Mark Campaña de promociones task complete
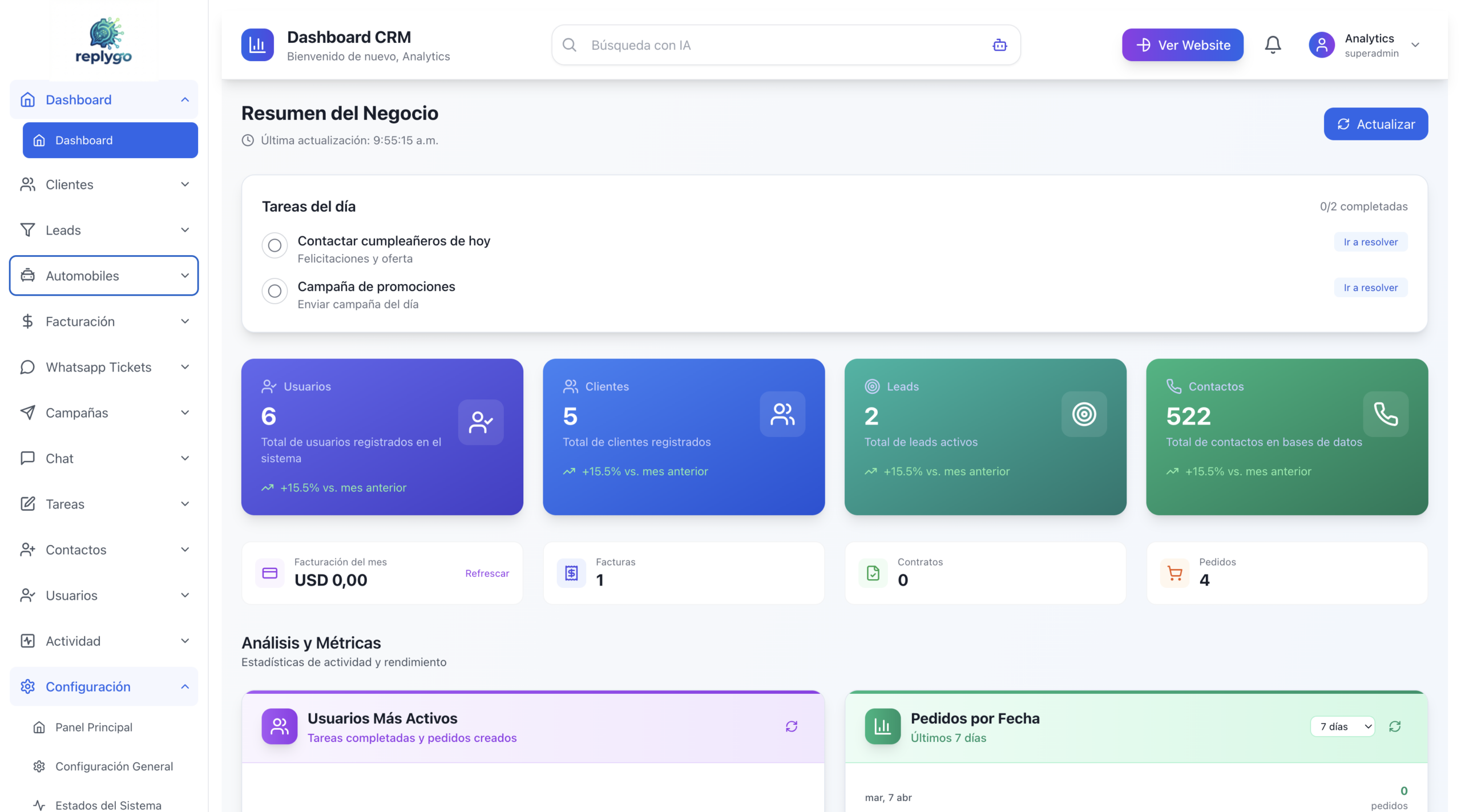 (275, 291)
